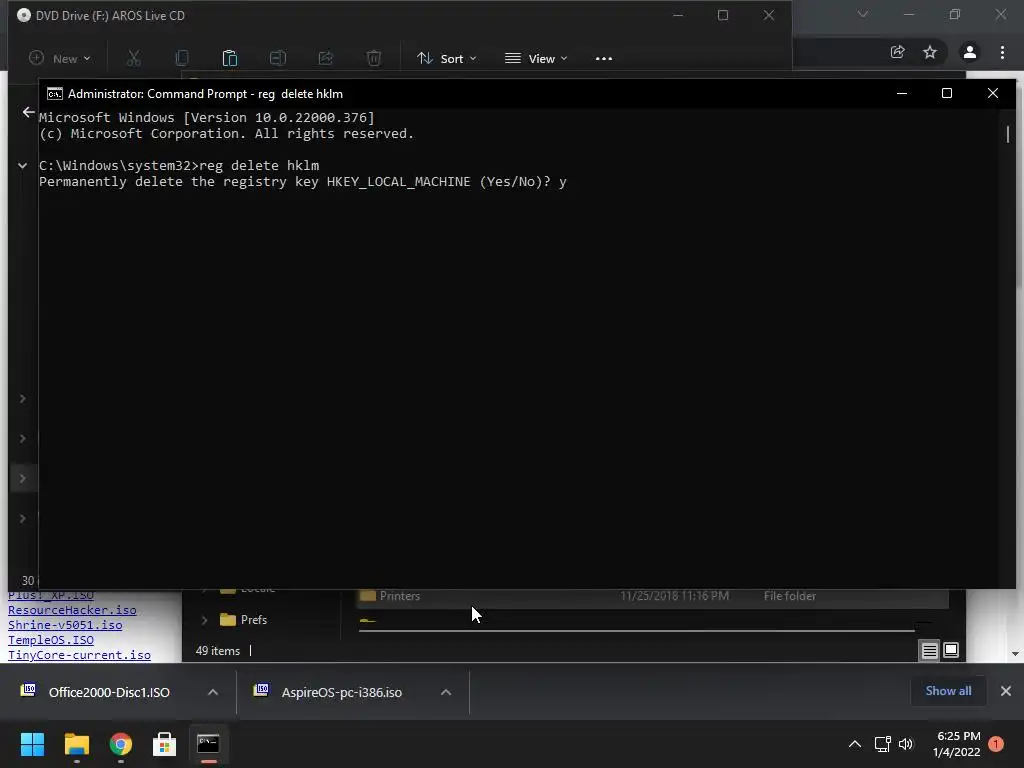The width and height of the screenshot is (1024, 768).
Task: Switch Explorer to large thumbnails view
Action: point(951,650)
